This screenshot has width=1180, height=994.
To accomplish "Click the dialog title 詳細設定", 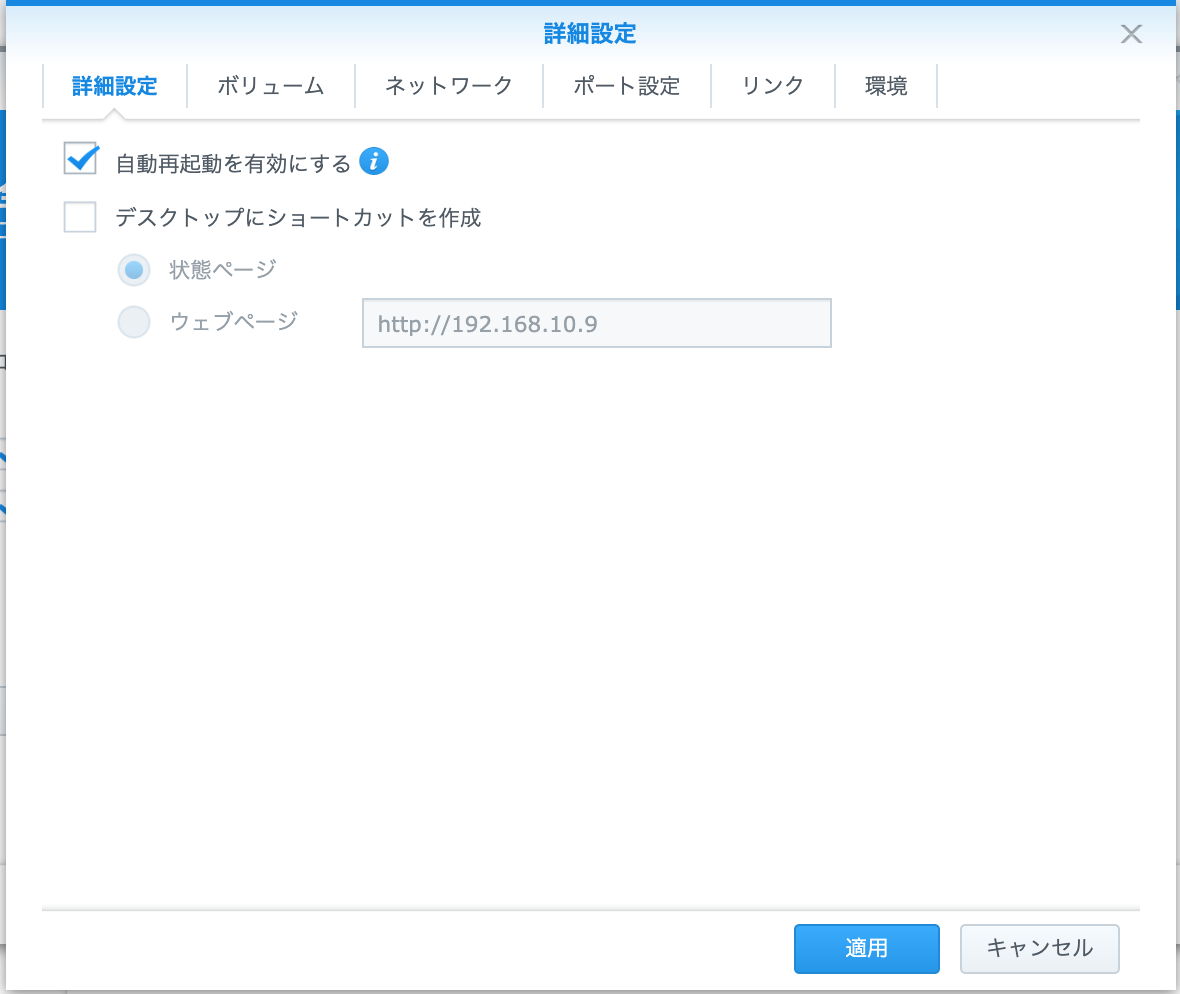I will tap(590, 33).
